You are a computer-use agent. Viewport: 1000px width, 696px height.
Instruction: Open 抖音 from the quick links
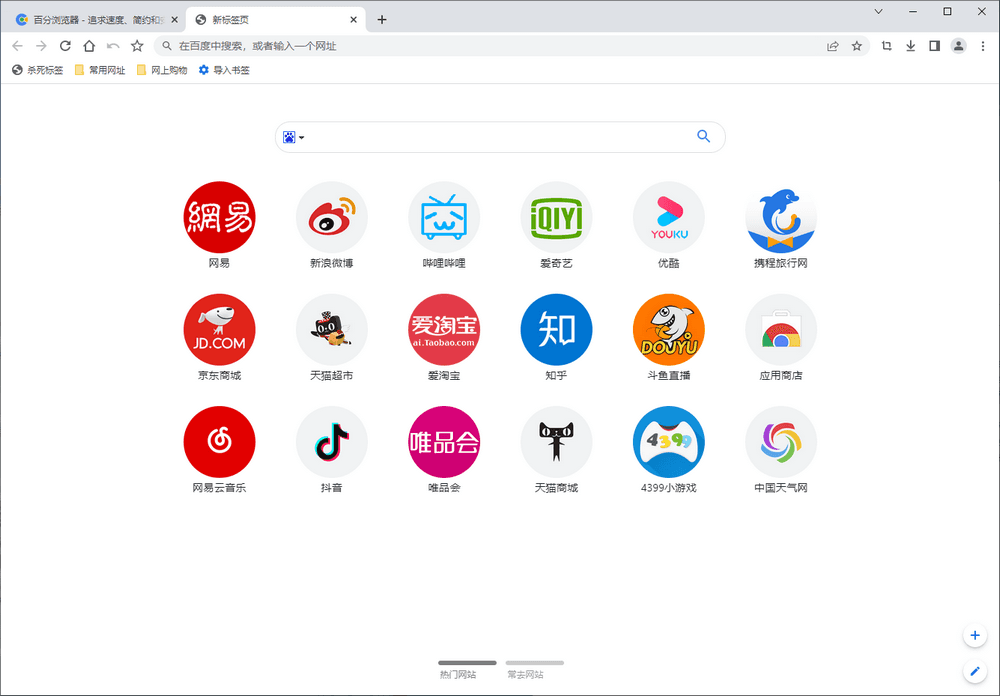331,441
